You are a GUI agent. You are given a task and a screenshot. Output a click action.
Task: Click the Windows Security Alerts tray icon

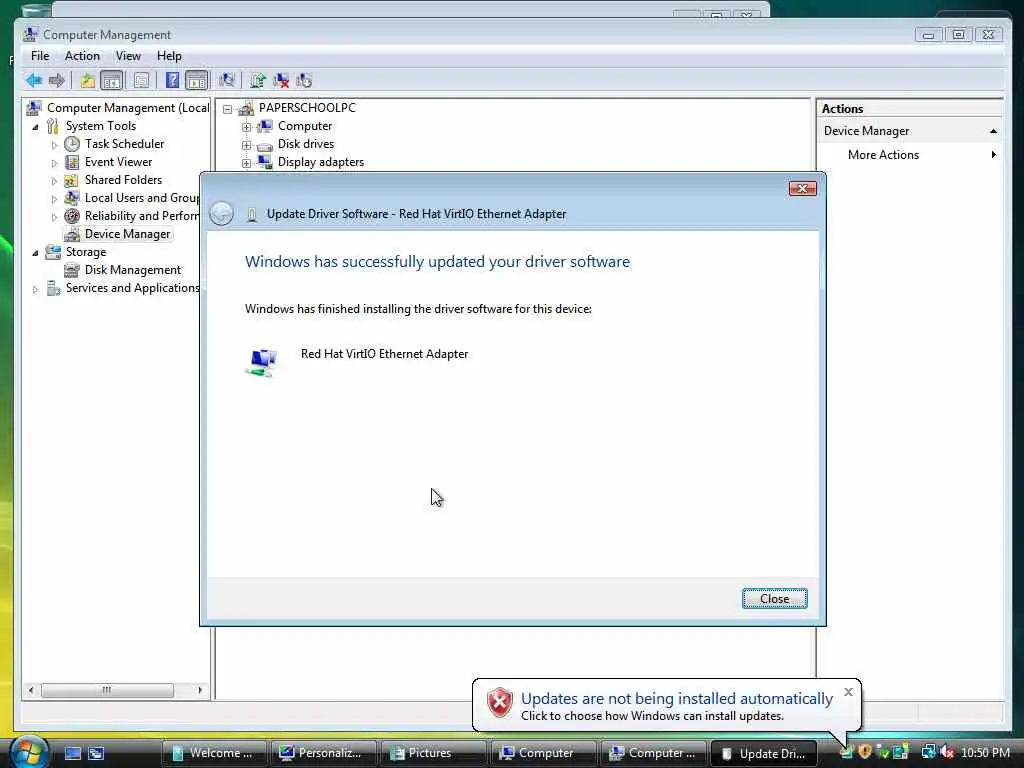(x=865, y=752)
